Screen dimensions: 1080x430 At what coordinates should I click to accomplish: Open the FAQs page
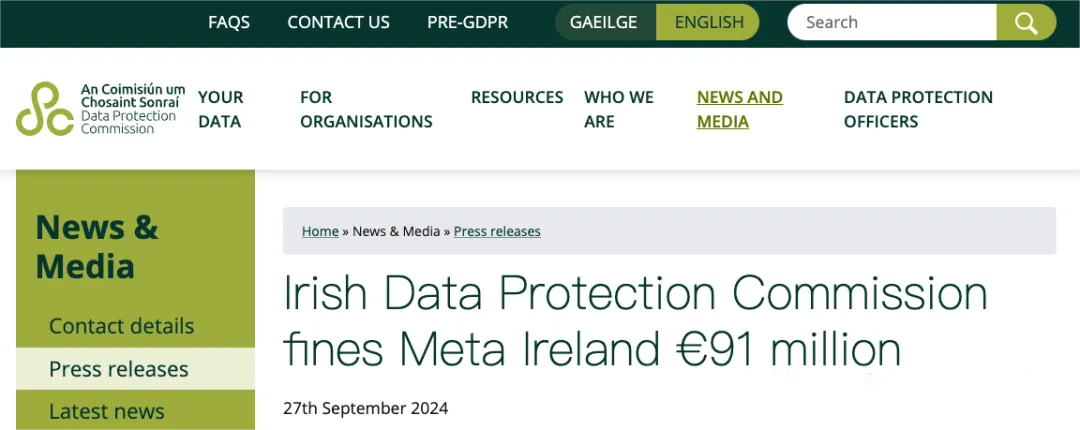pyautogui.click(x=229, y=22)
